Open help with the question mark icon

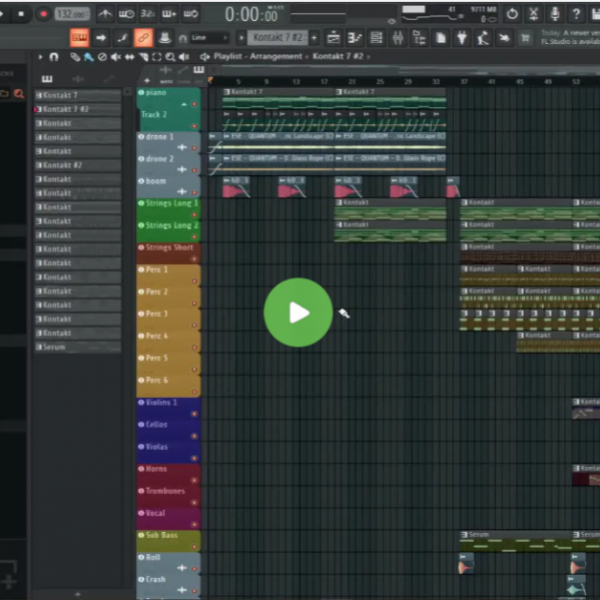(x=578, y=14)
